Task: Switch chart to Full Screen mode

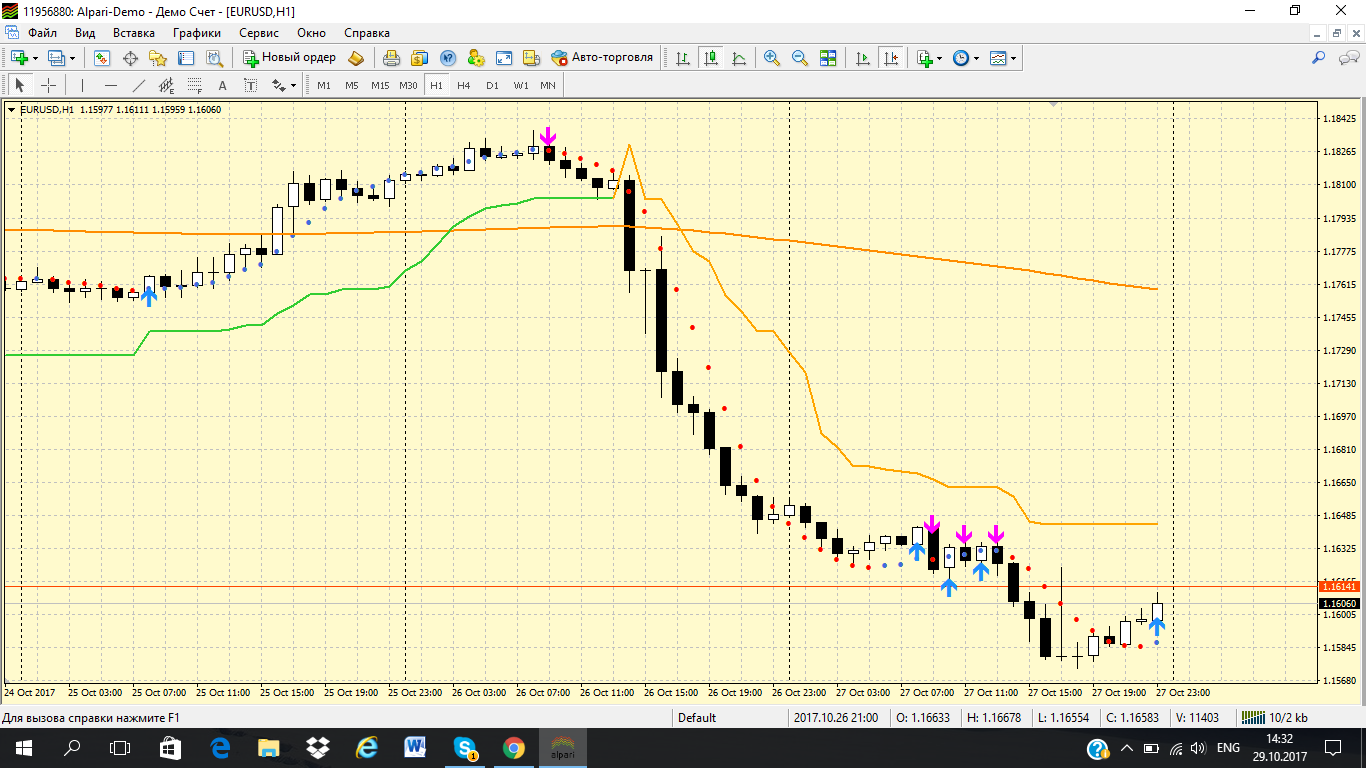Action: point(504,58)
